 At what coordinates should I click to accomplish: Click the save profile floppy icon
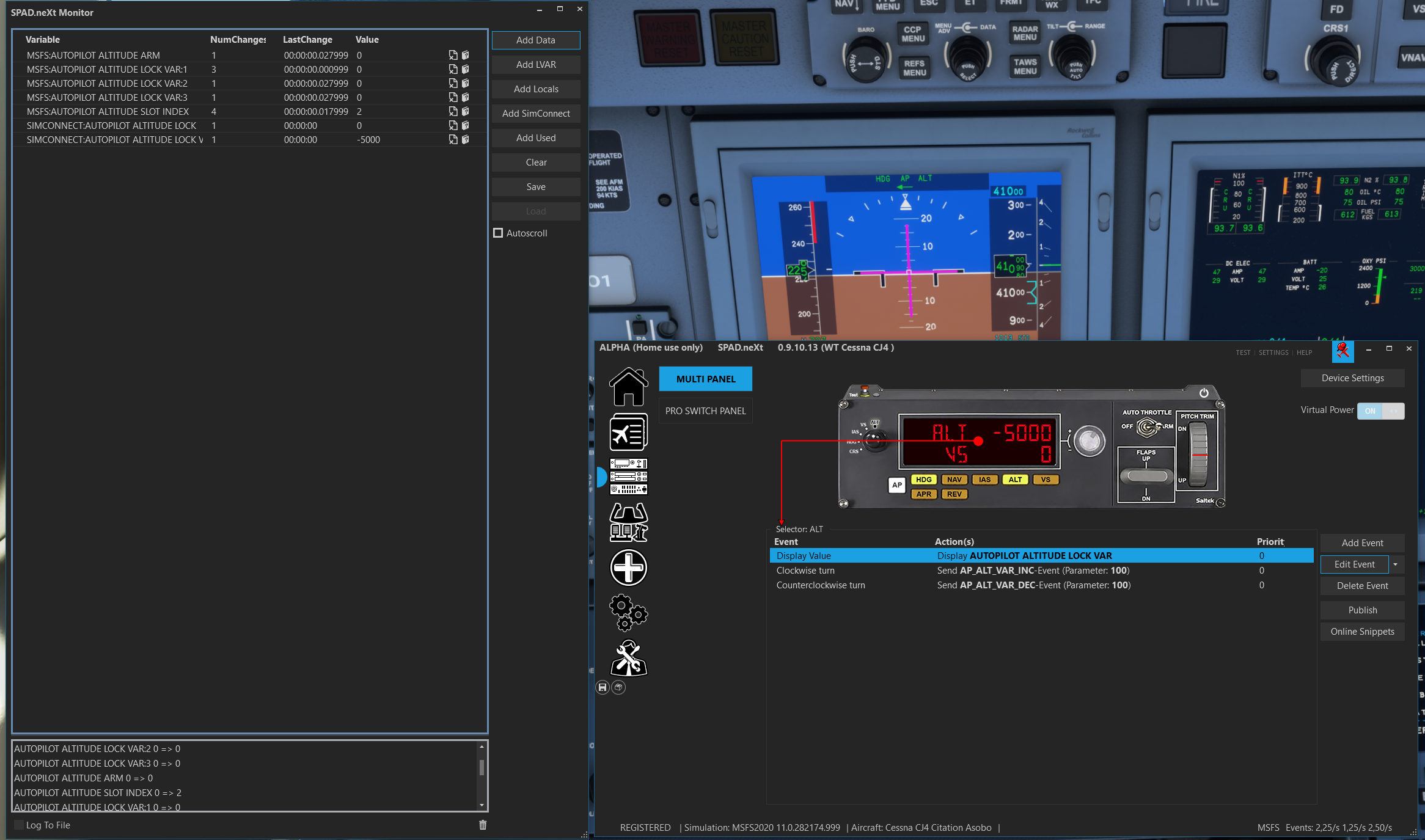(x=604, y=687)
